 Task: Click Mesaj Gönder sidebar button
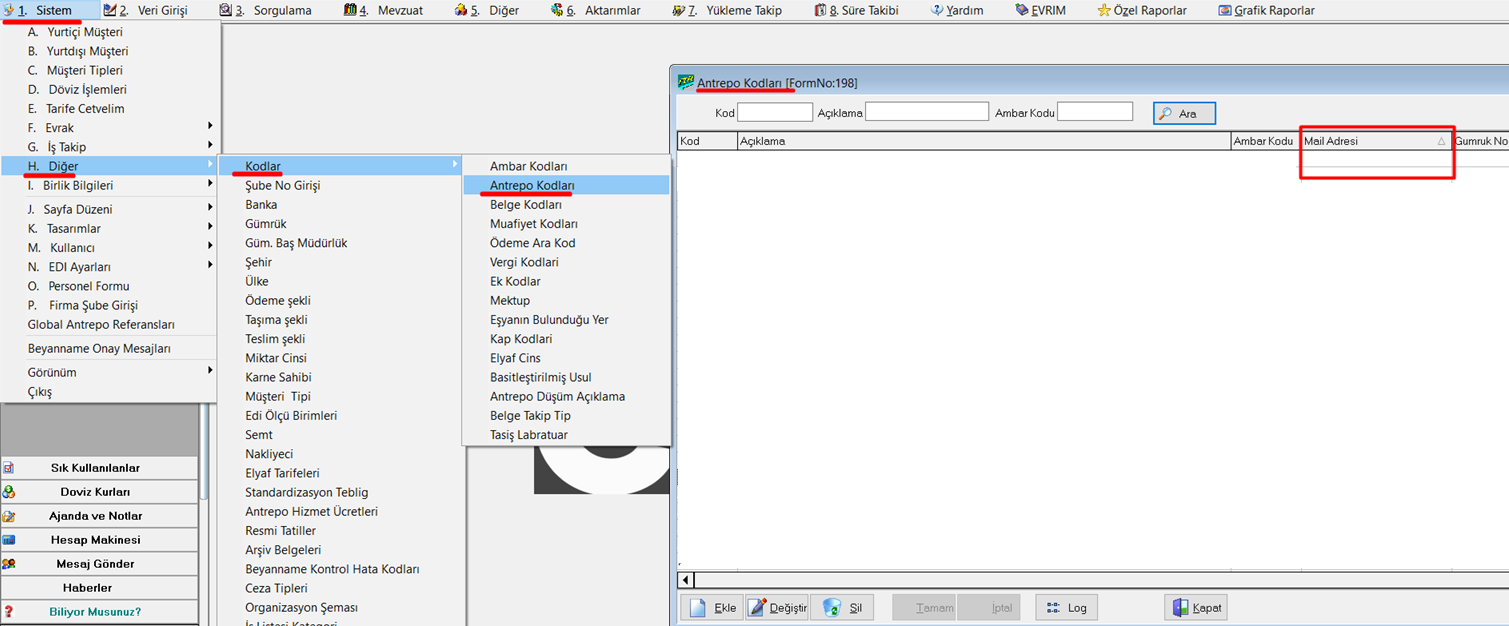(x=100, y=564)
